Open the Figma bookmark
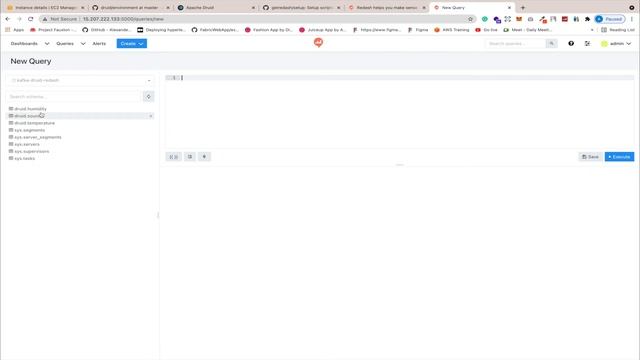Image resolution: width=640 pixels, height=360 pixels. [418, 30]
